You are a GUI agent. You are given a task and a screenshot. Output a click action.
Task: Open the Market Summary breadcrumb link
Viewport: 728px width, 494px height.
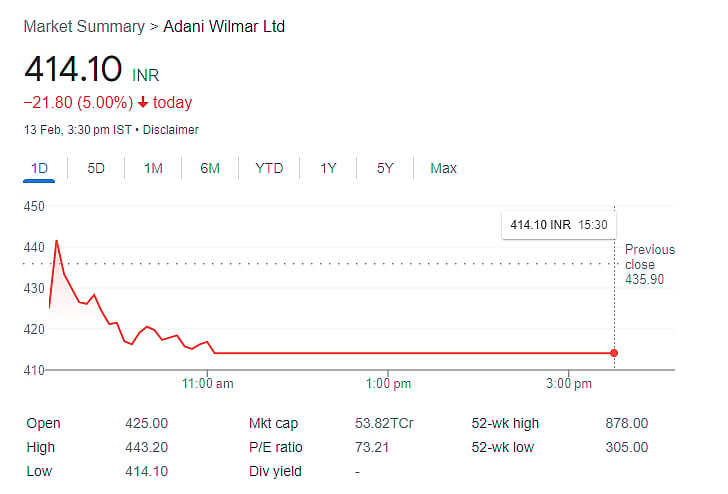tap(84, 26)
